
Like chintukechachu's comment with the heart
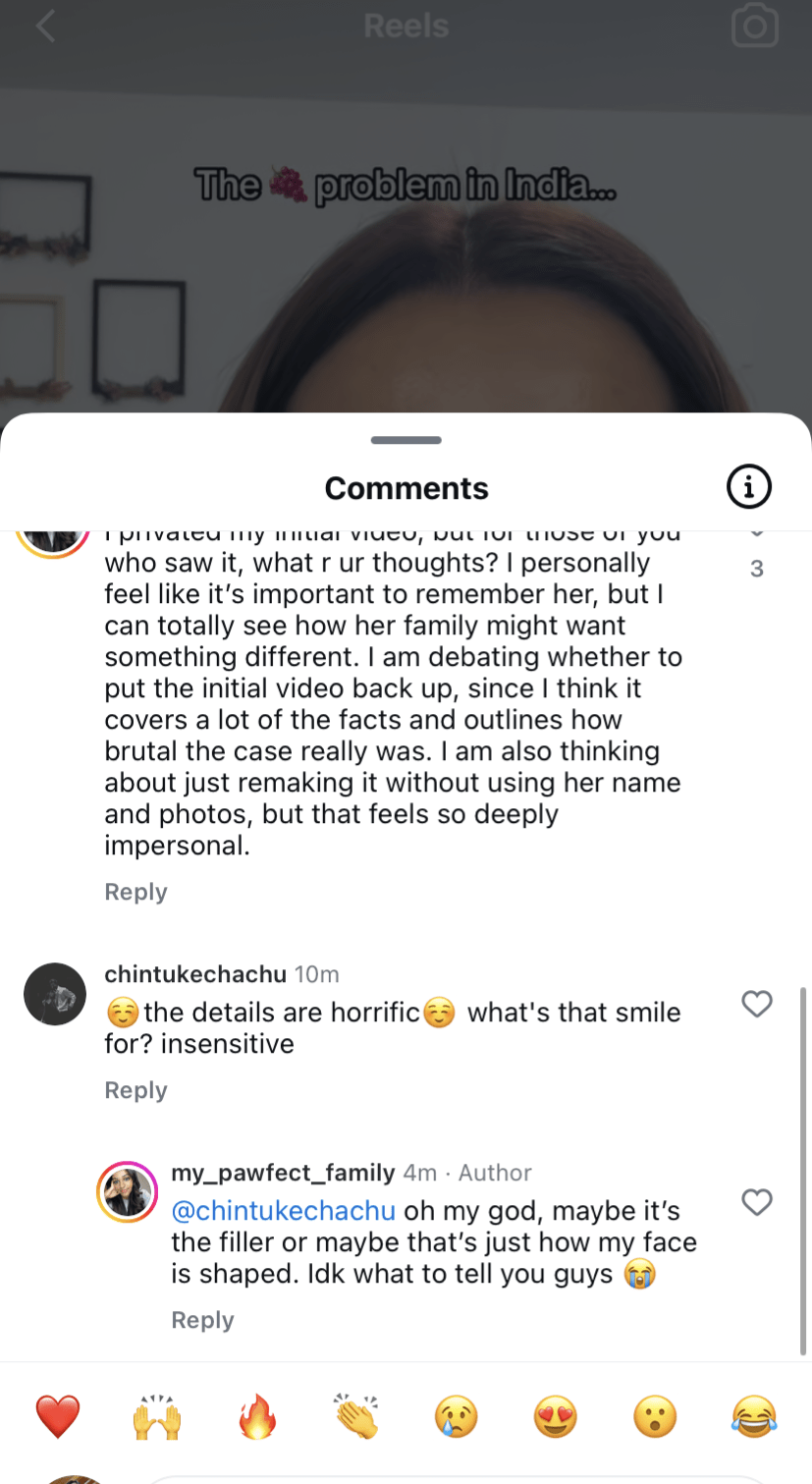coord(757,1004)
